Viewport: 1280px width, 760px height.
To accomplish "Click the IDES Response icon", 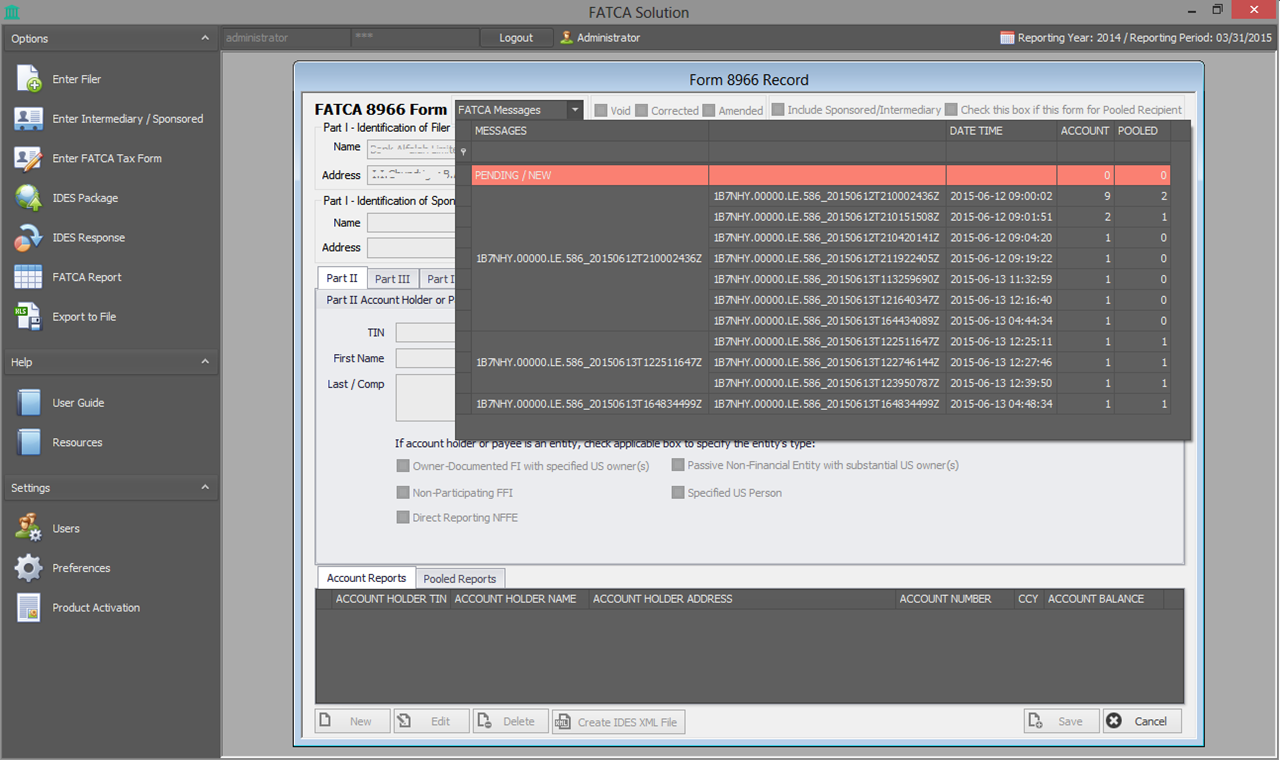I will pos(28,238).
